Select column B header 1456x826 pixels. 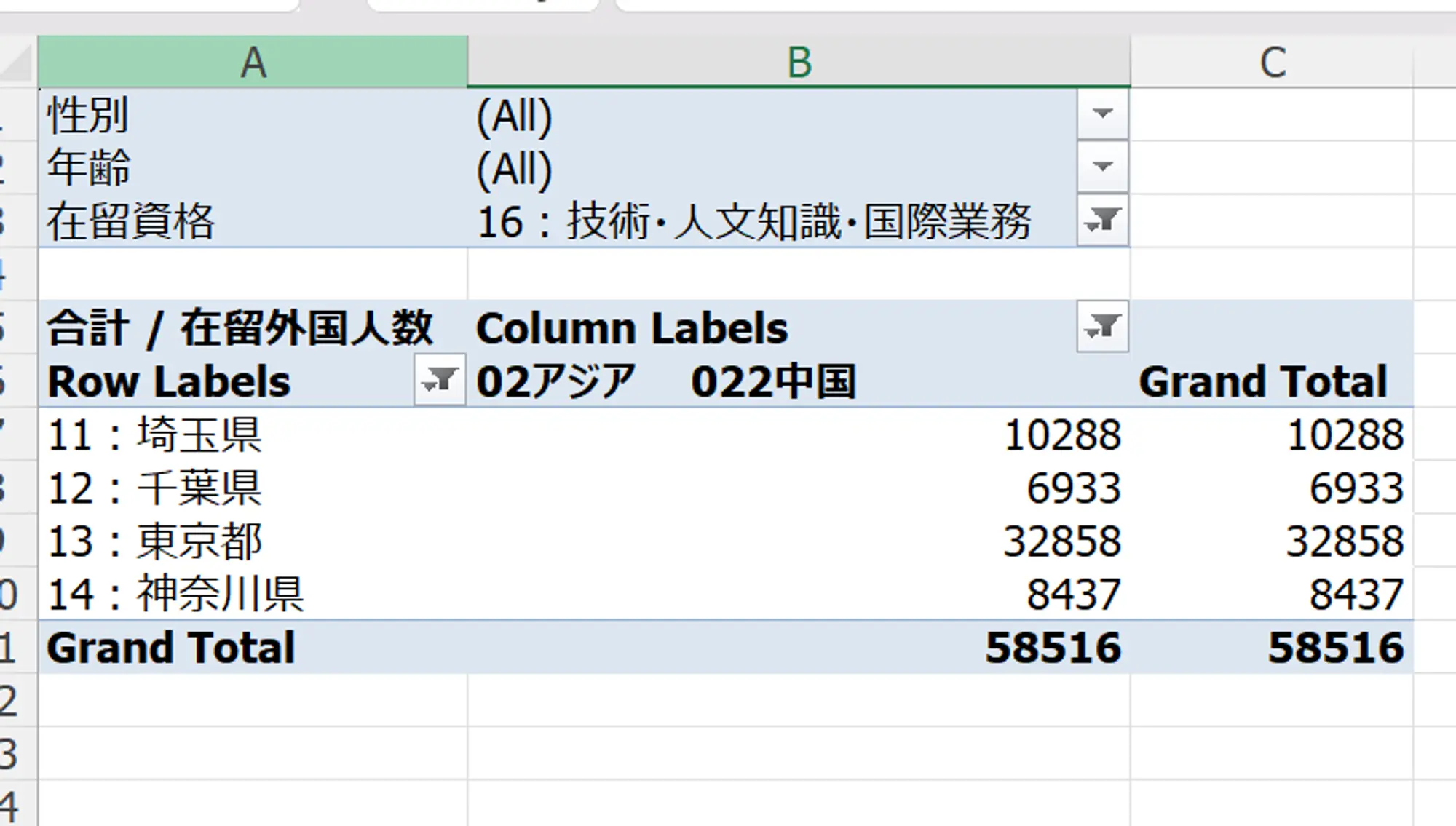click(799, 62)
